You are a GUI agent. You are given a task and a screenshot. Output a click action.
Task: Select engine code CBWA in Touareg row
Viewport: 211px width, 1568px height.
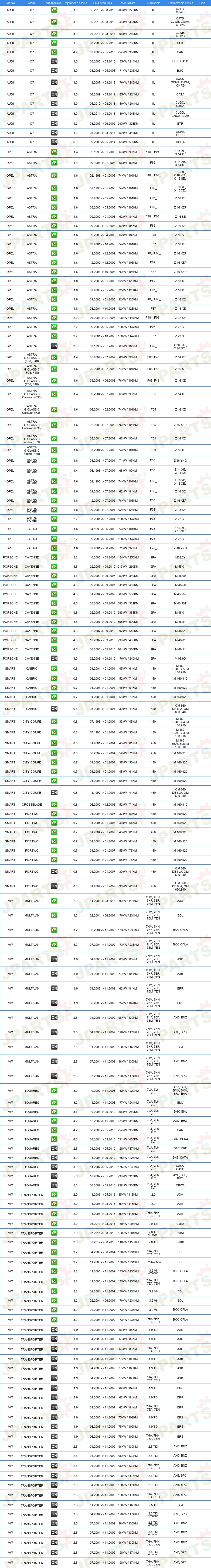click(x=180, y=1185)
